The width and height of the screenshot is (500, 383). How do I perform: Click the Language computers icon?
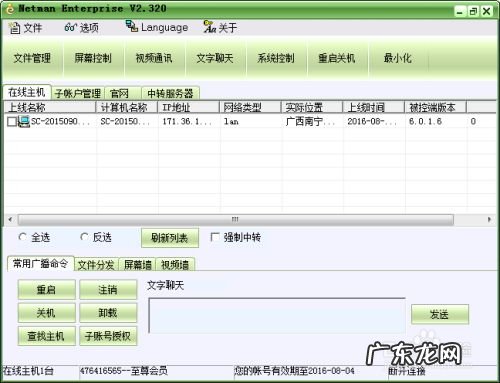[x=132, y=26]
